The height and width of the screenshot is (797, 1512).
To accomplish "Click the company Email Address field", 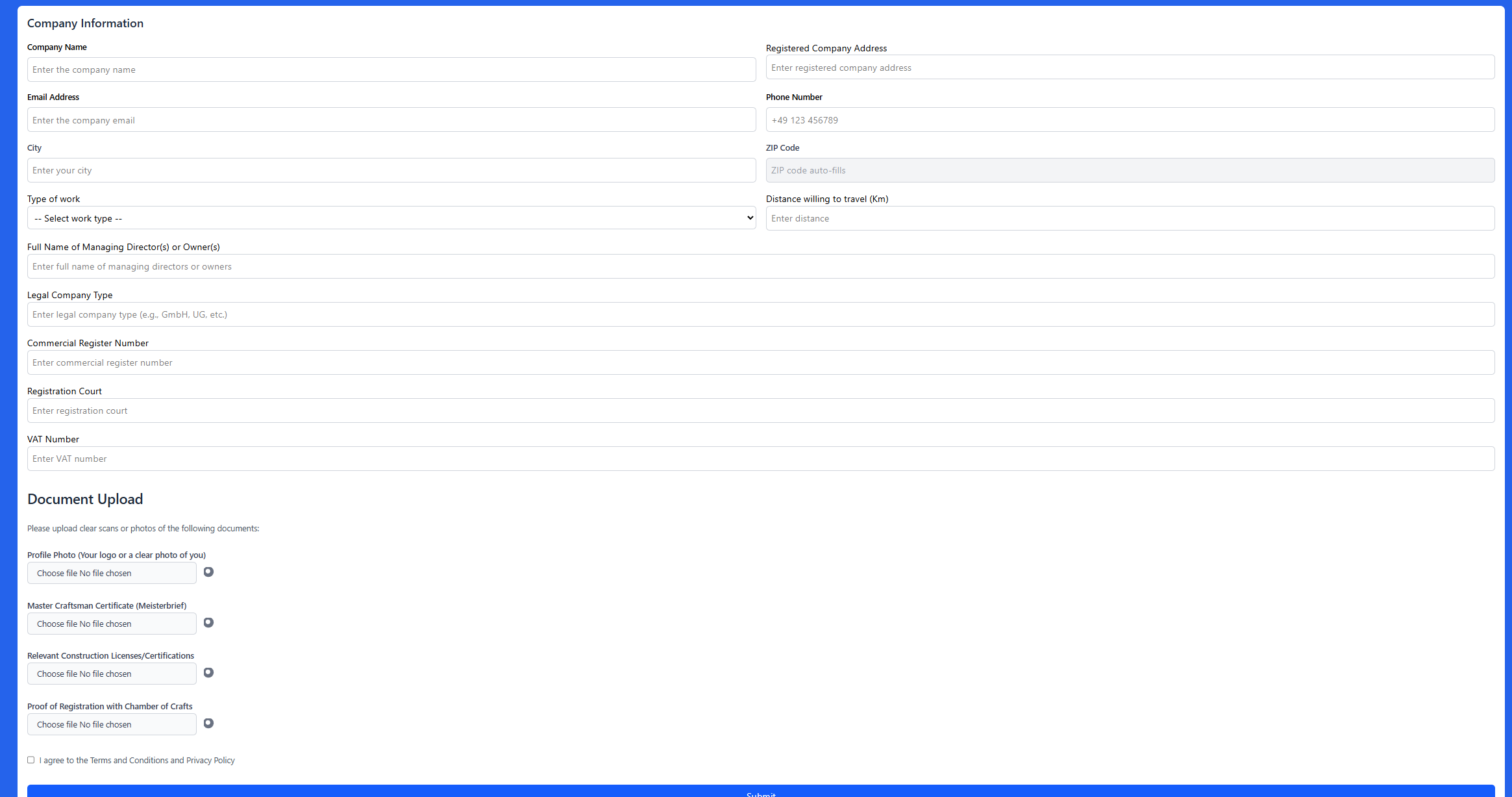I will coord(391,120).
